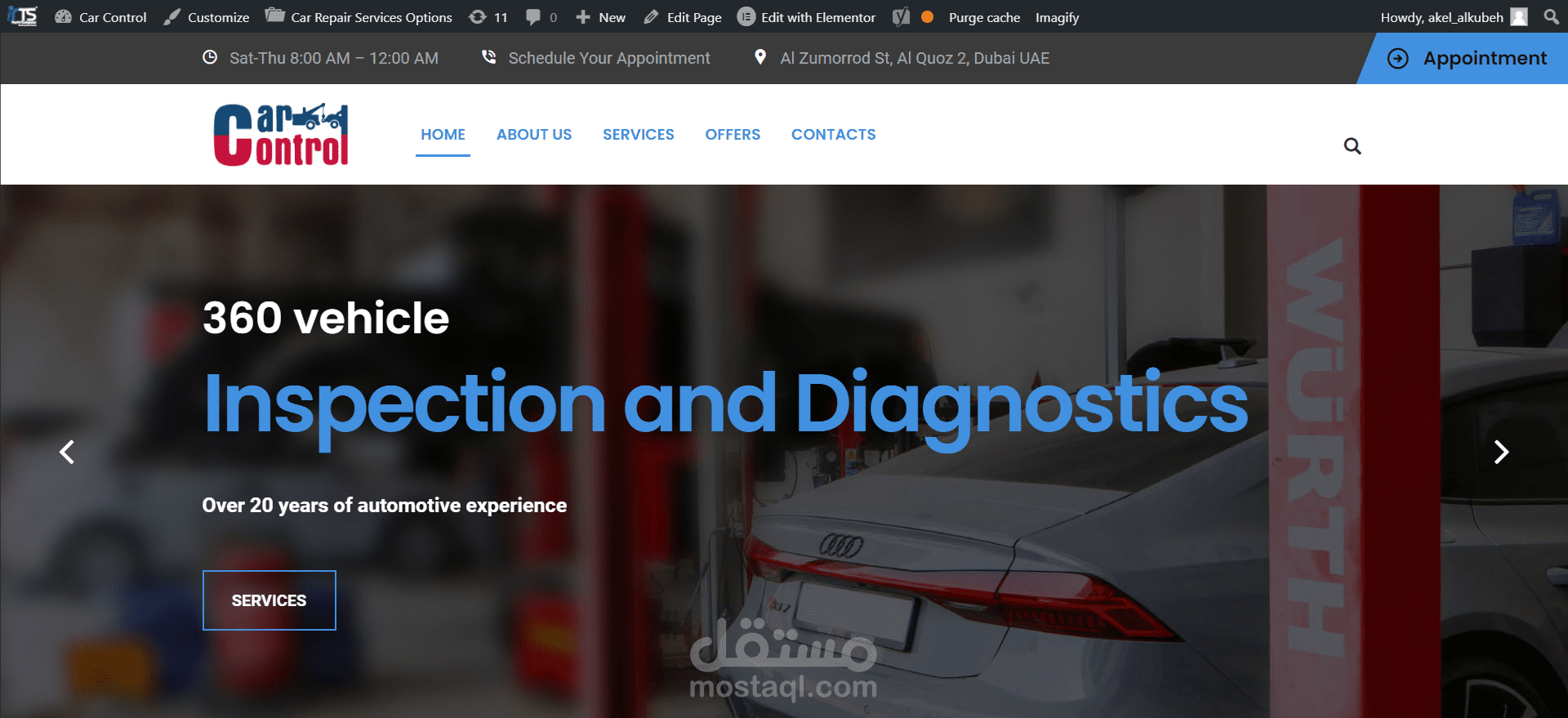Image resolution: width=1568 pixels, height=718 pixels.
Task: Open the SERVICES nav item
Action: coord(639,135)
